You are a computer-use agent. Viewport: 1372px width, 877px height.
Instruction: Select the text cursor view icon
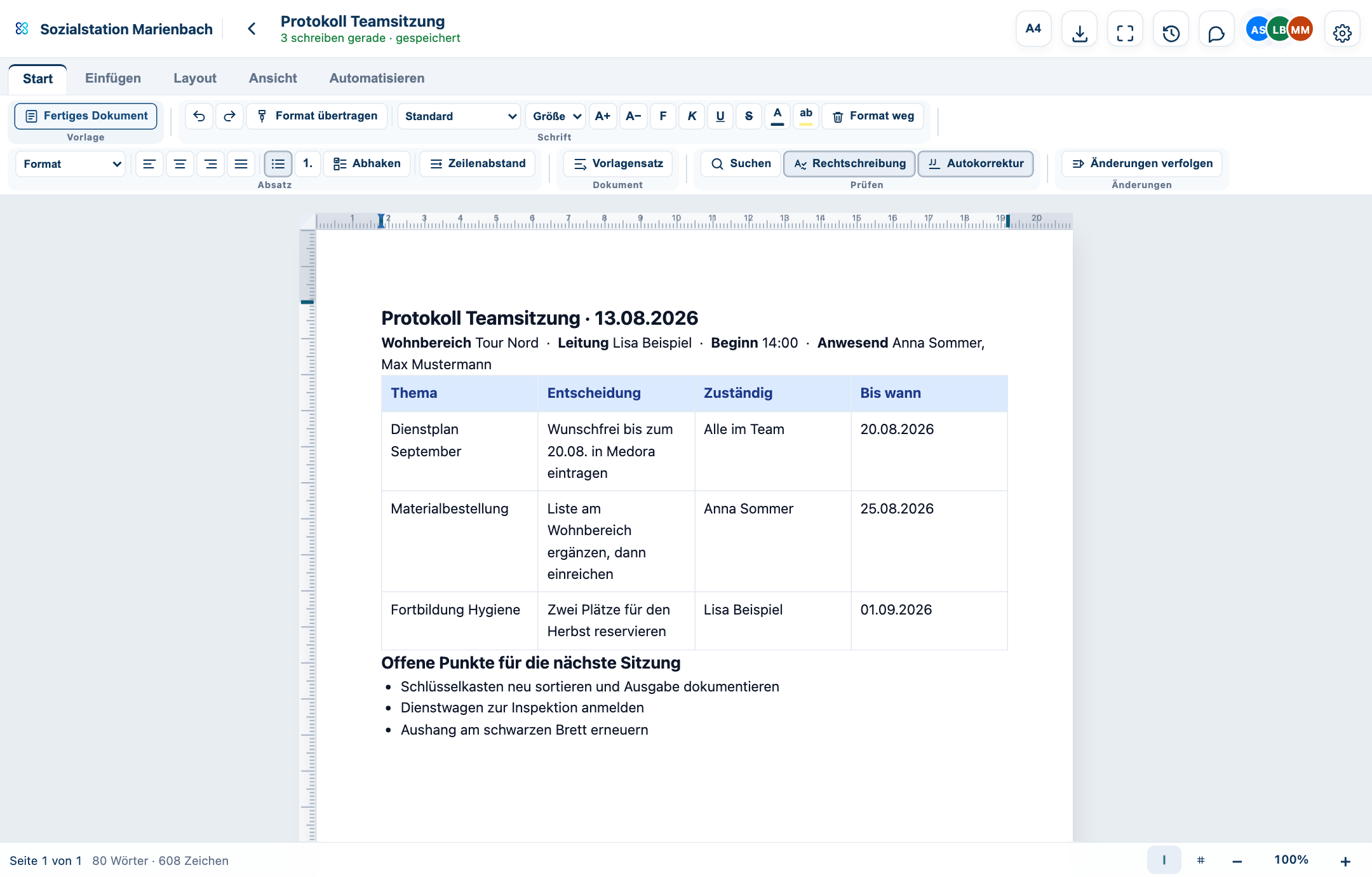pos(1164,860)
